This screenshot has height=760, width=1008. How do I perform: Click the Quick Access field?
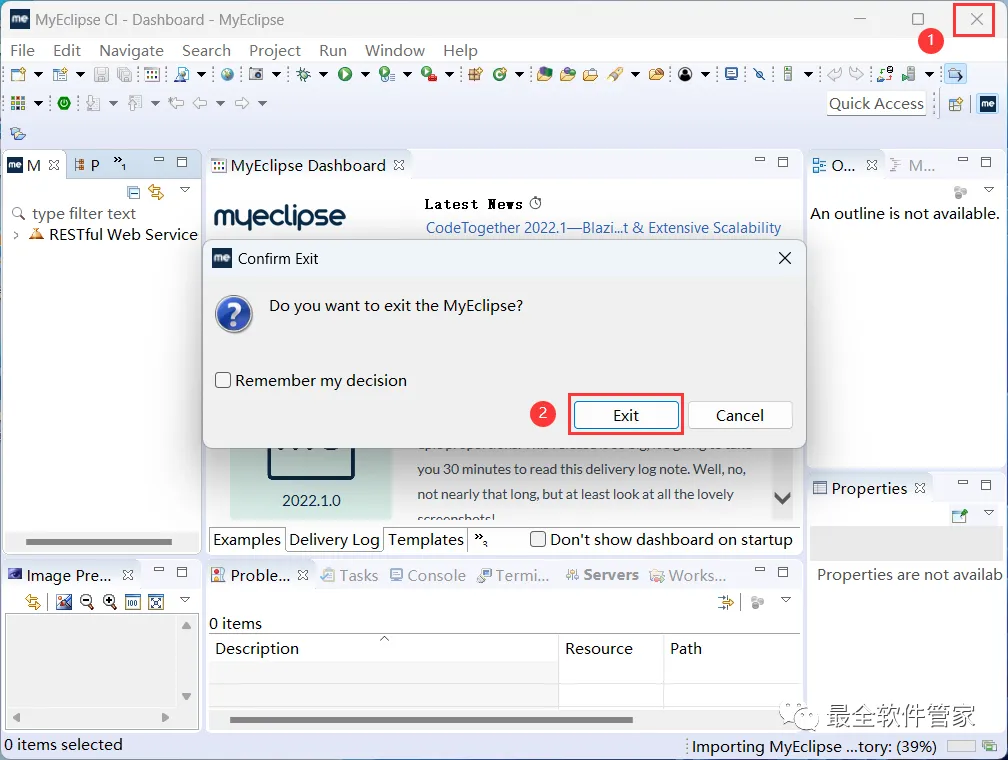tap(876, 104)
